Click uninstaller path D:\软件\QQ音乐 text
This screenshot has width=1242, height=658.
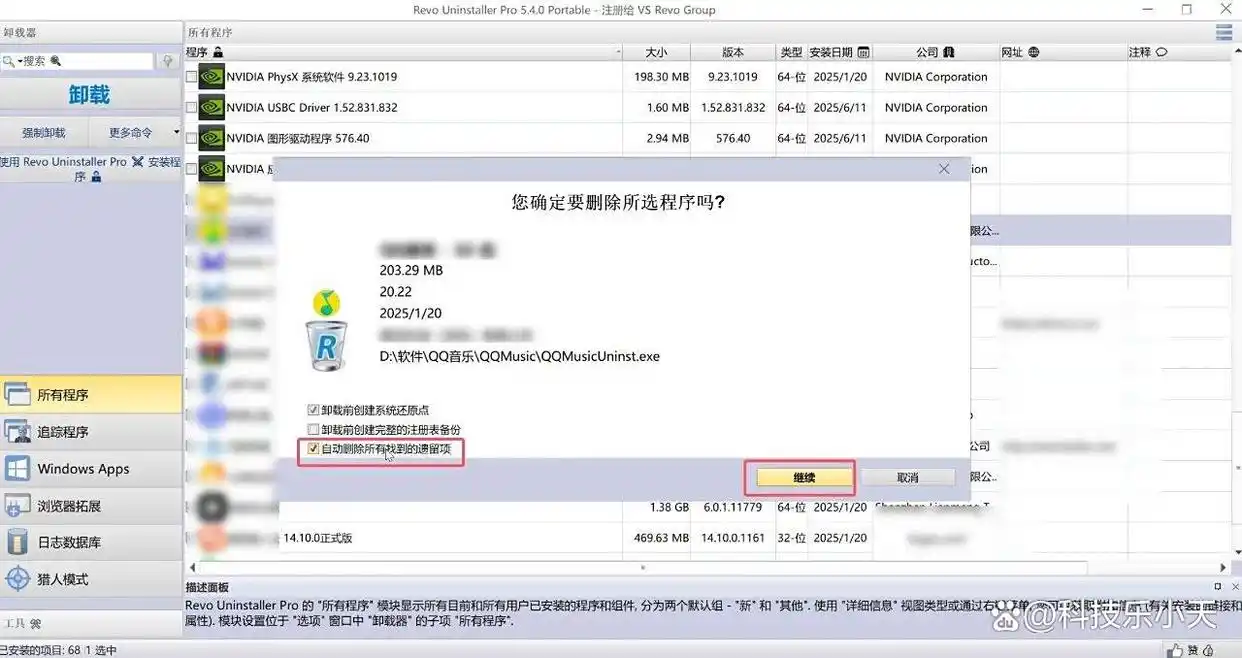click(519, 356)
